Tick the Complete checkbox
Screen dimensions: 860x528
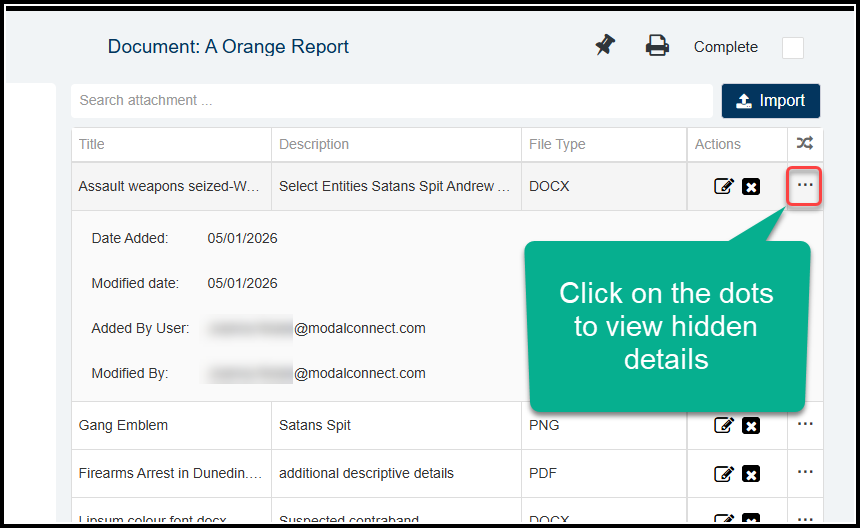coord(793,48)
